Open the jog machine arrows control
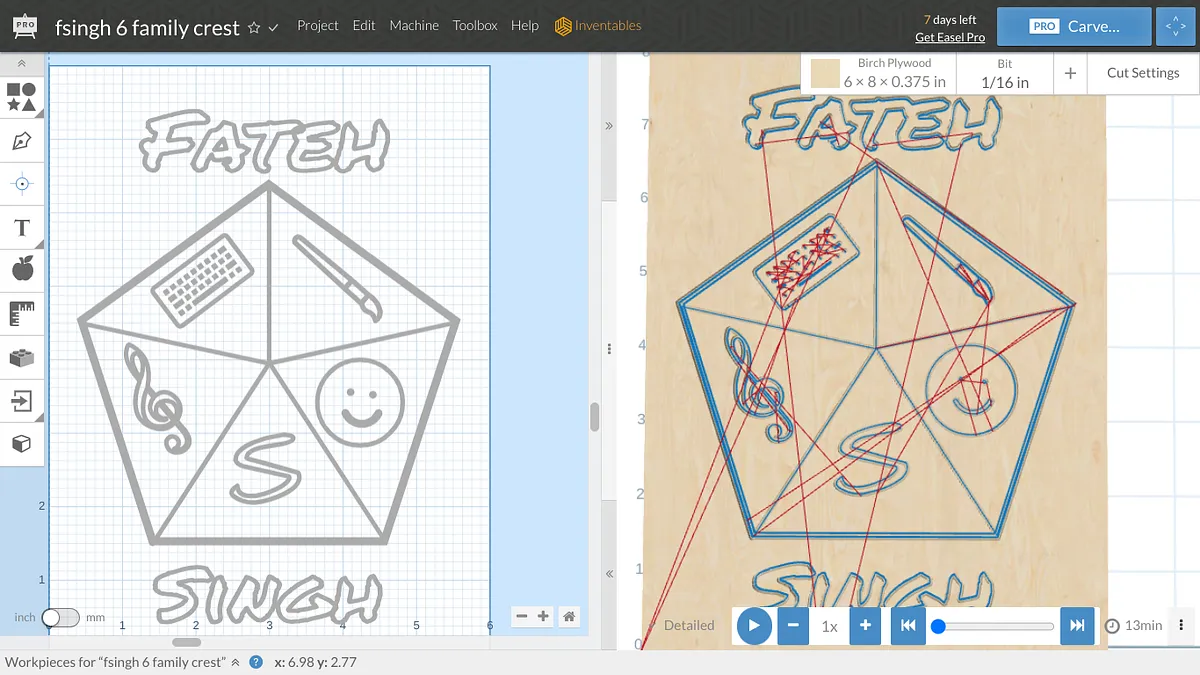 click(1174, 27)
